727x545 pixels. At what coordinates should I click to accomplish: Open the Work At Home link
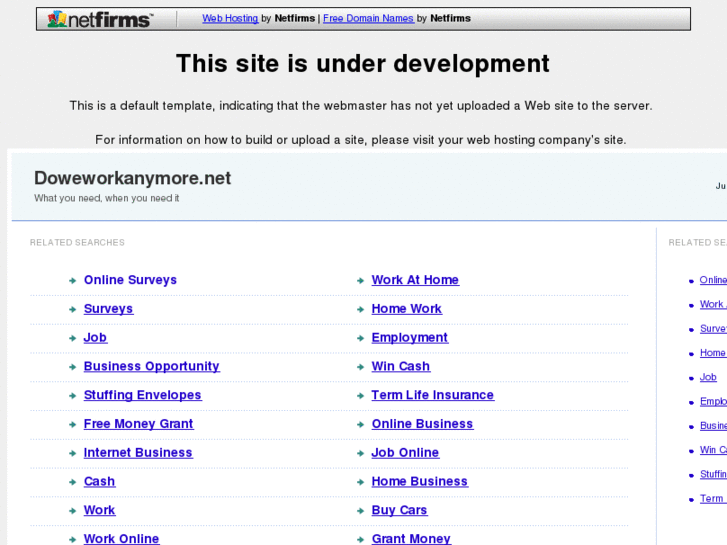(415, 280)
